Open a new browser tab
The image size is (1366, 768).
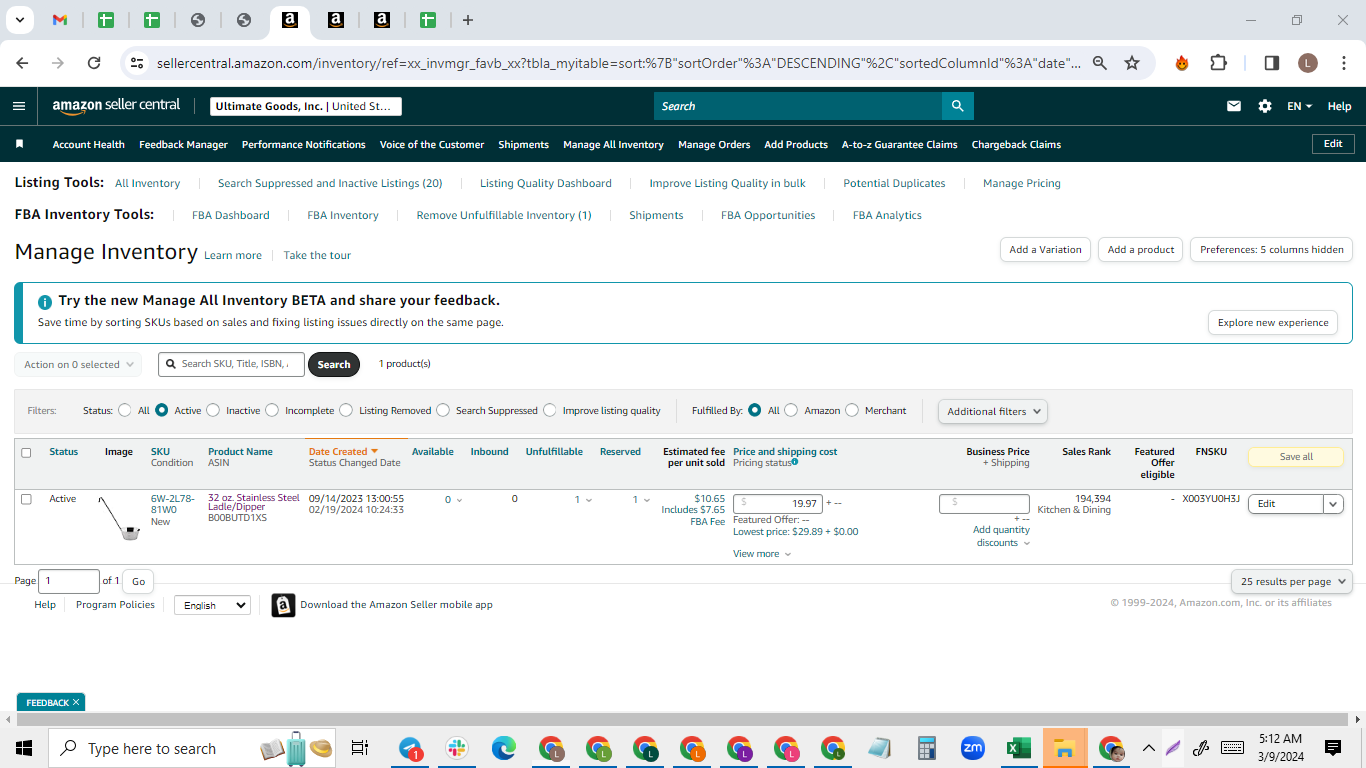pyautogui.click(x=468, y=20)
